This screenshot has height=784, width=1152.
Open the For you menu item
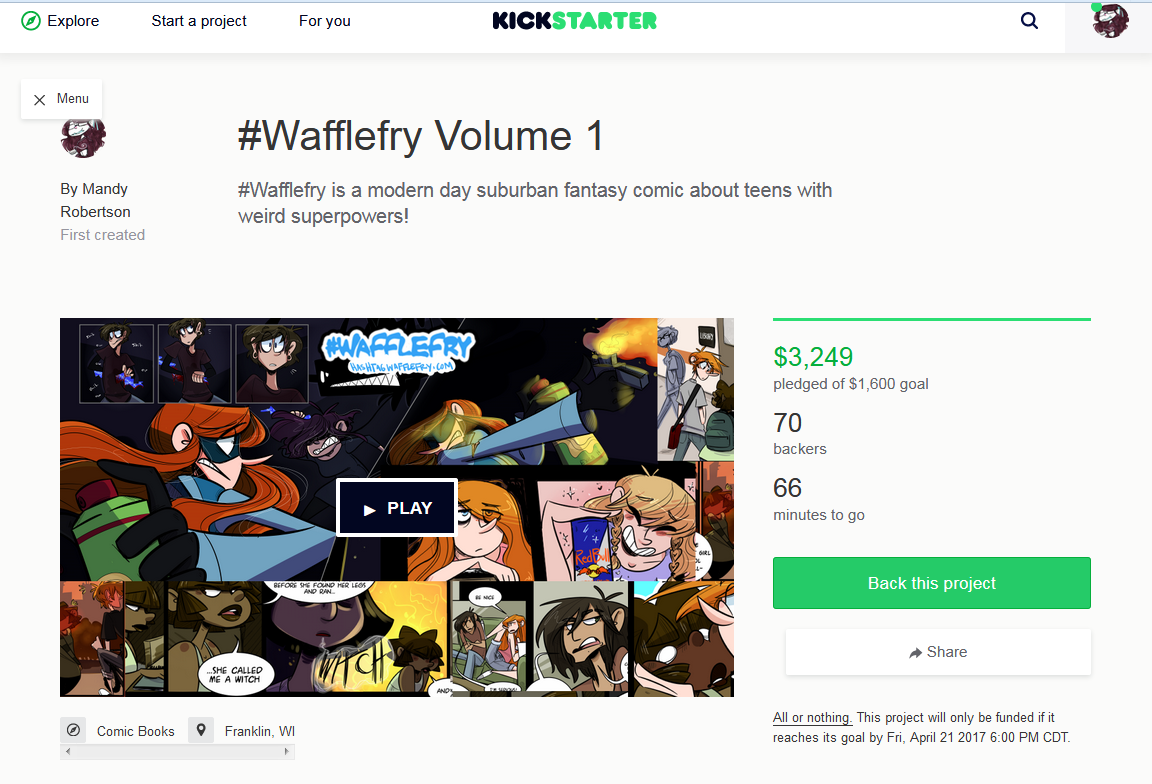click(325, 21)
